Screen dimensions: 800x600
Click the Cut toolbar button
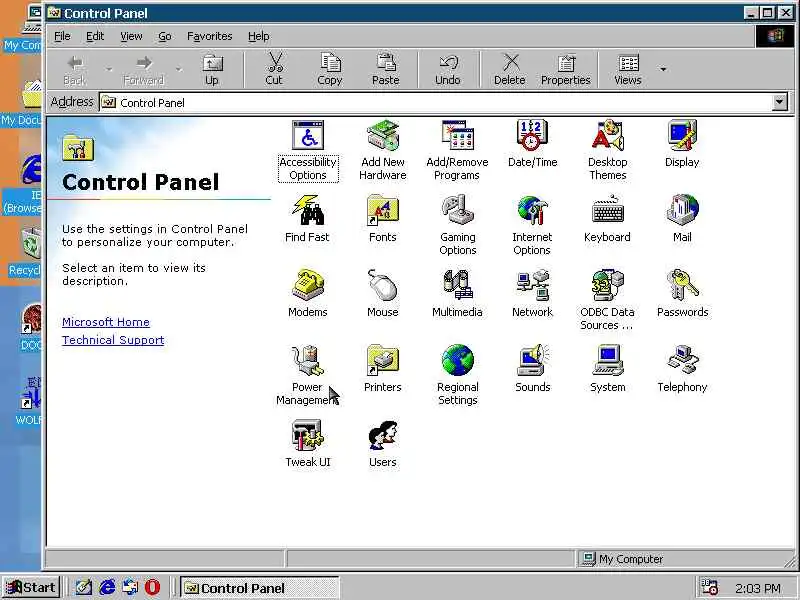point(274,70)
